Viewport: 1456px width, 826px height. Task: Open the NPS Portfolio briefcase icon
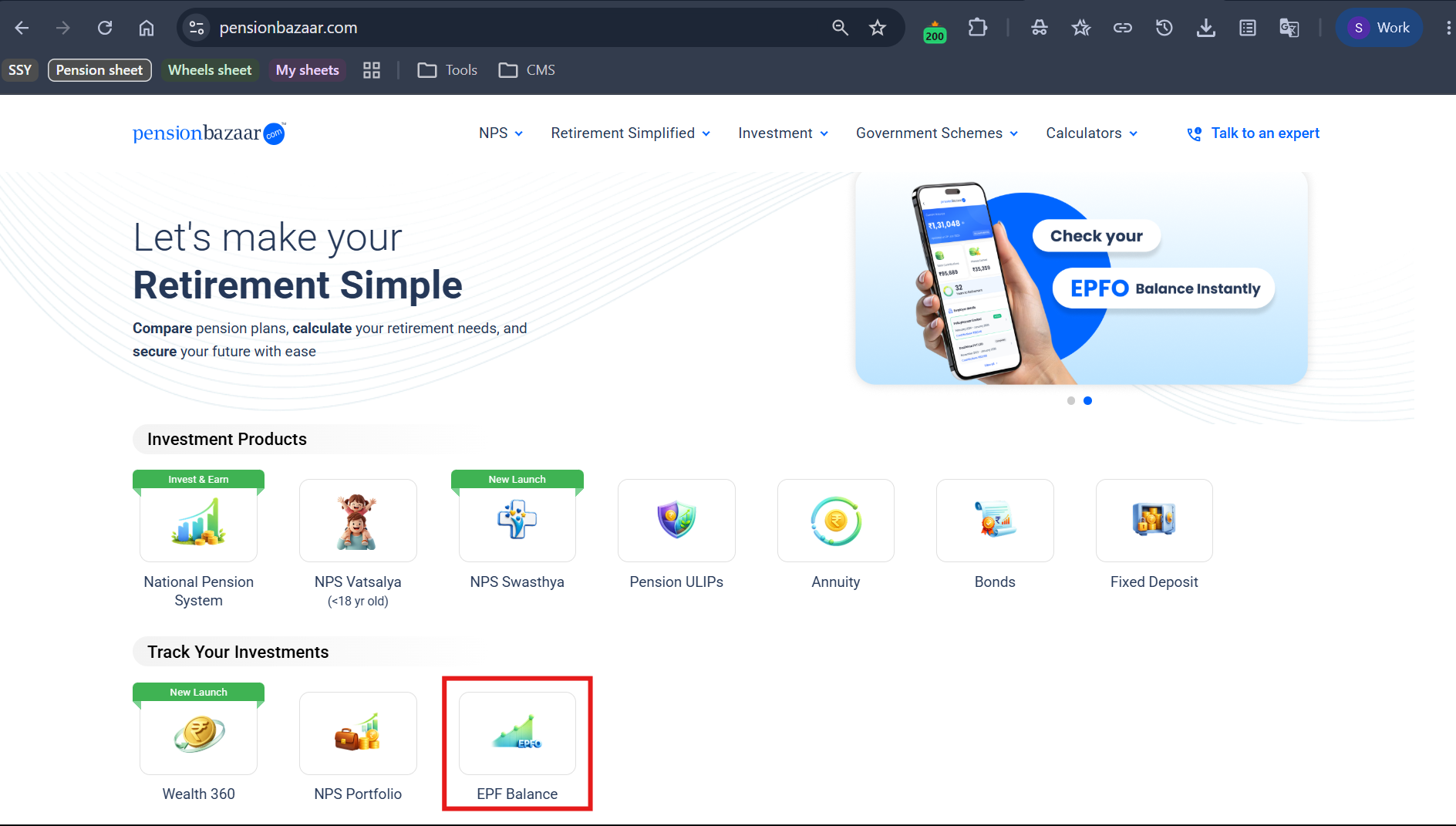coord(358,733)
